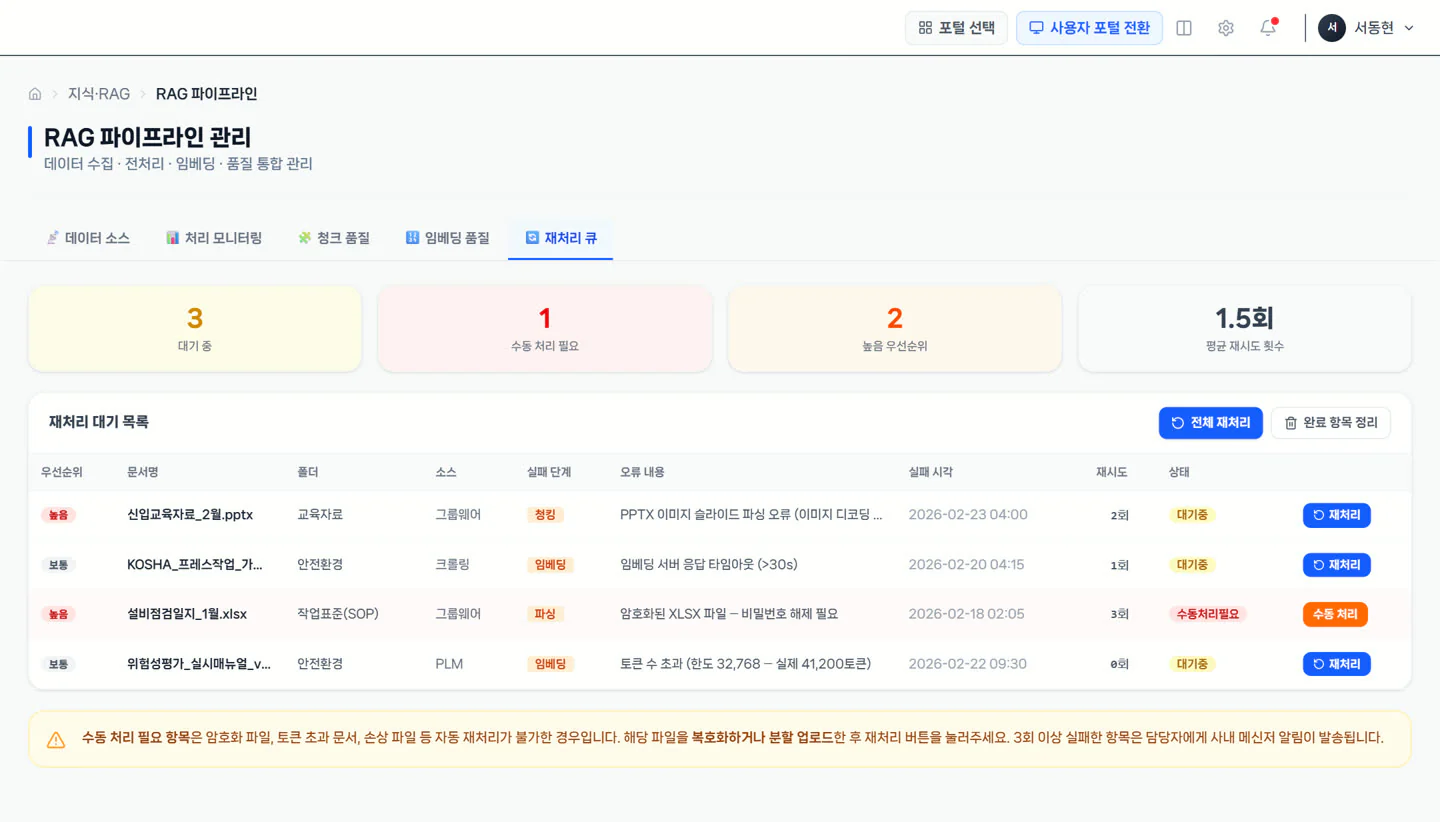Click the 크롤링 source cell
The height and width of the screenshot is (822, 1440).
pyautogui.click(x=452, y=565)
